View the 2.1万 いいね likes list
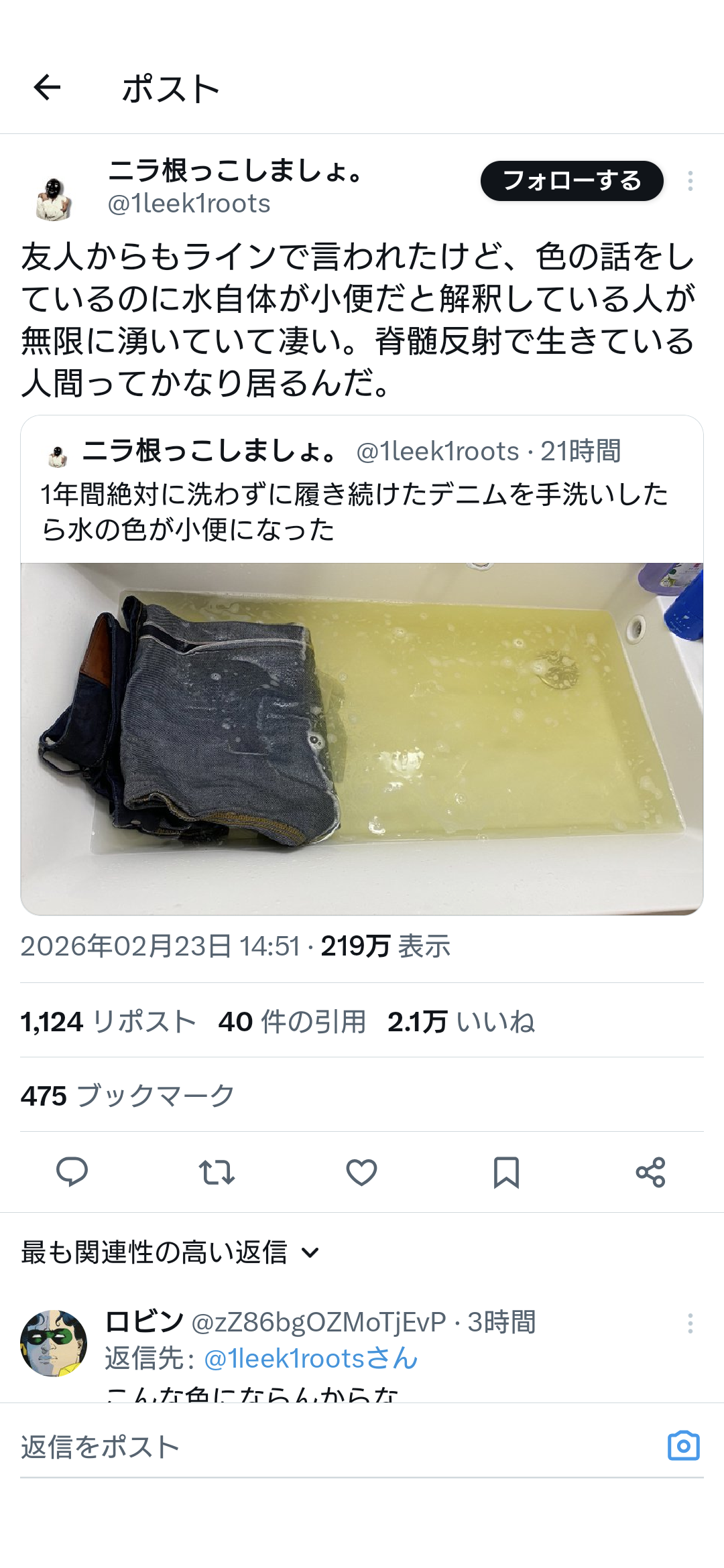724x1568 pixels. click(461, 1022)
